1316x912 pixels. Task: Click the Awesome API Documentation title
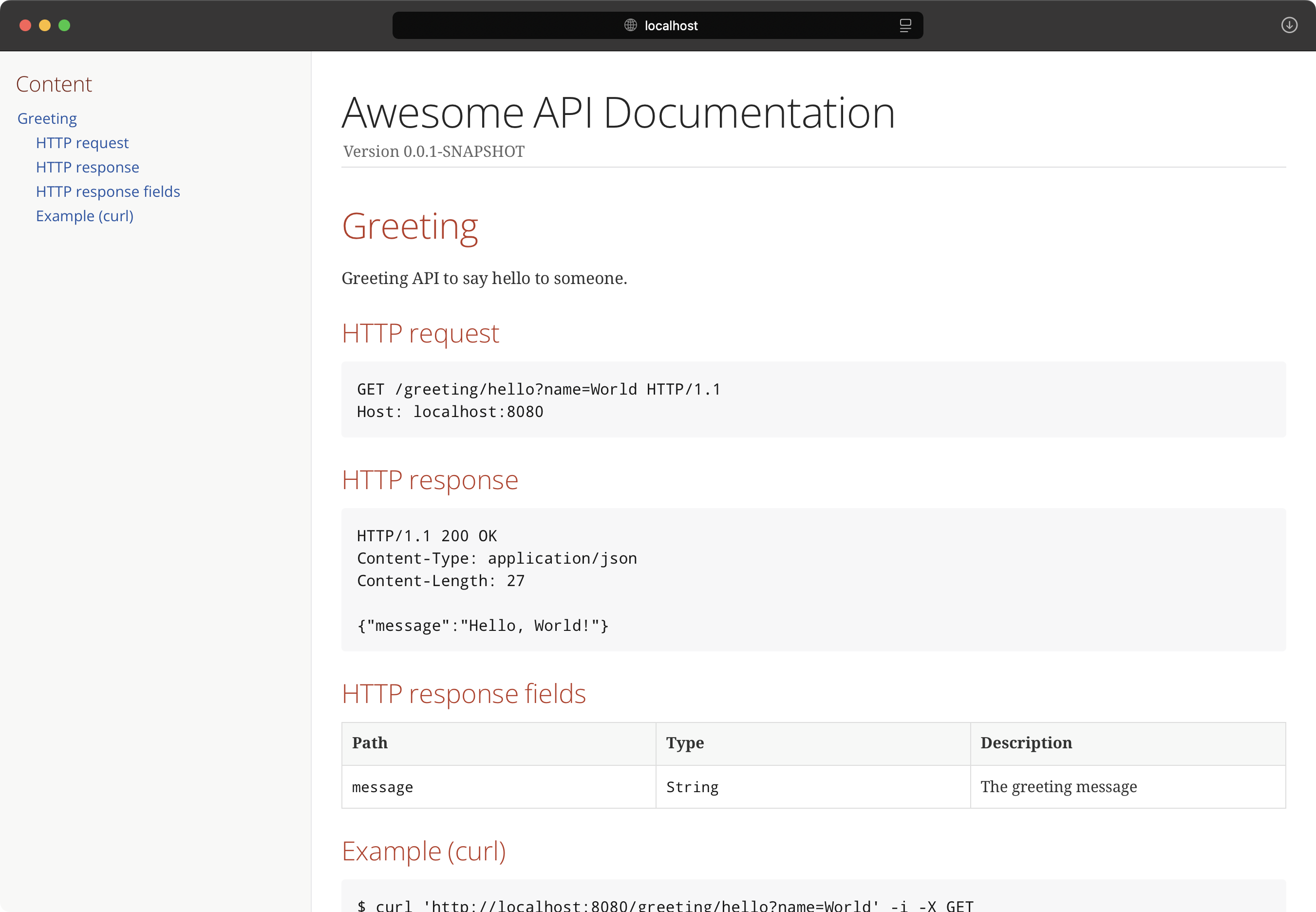(x=618, y=113)
